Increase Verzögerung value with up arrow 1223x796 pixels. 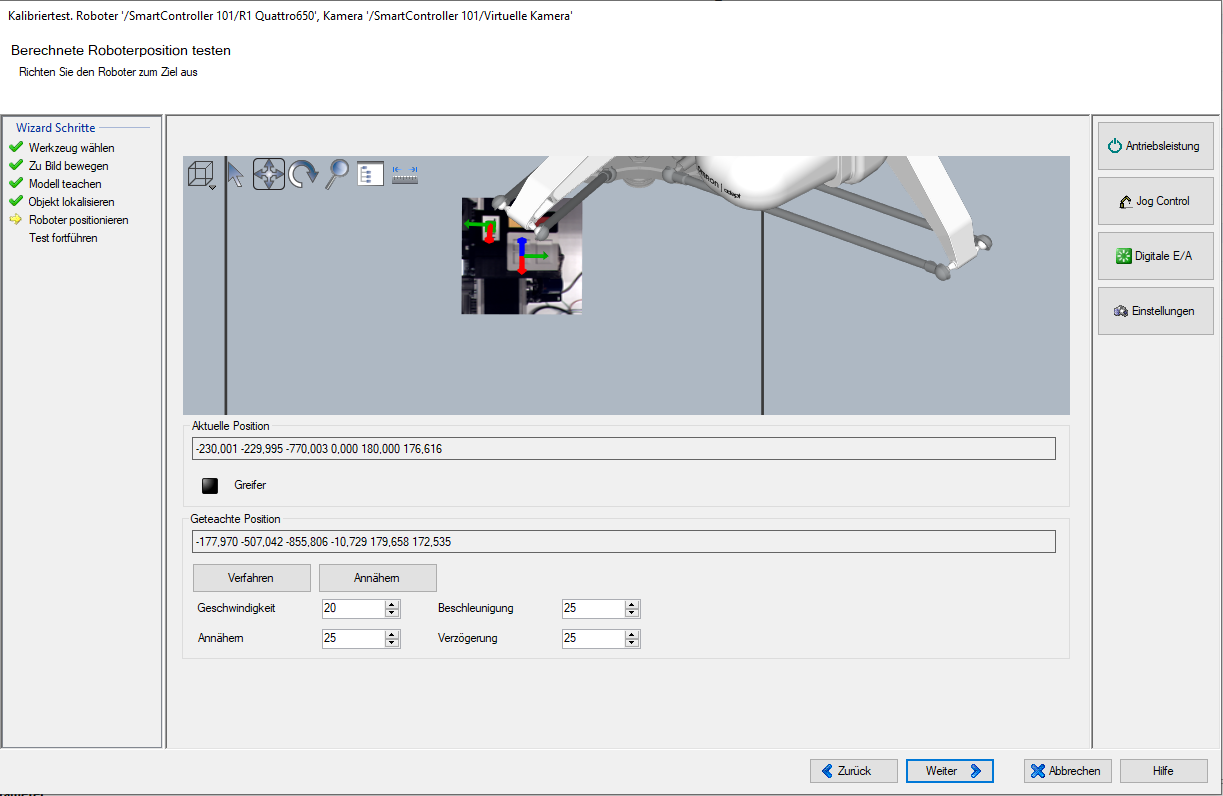point(632,634)
